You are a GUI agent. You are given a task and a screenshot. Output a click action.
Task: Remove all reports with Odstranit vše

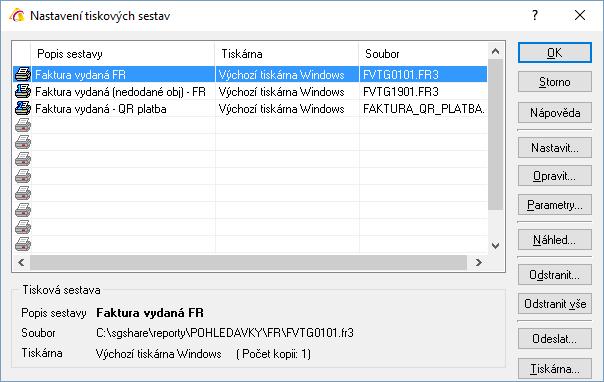555,303
